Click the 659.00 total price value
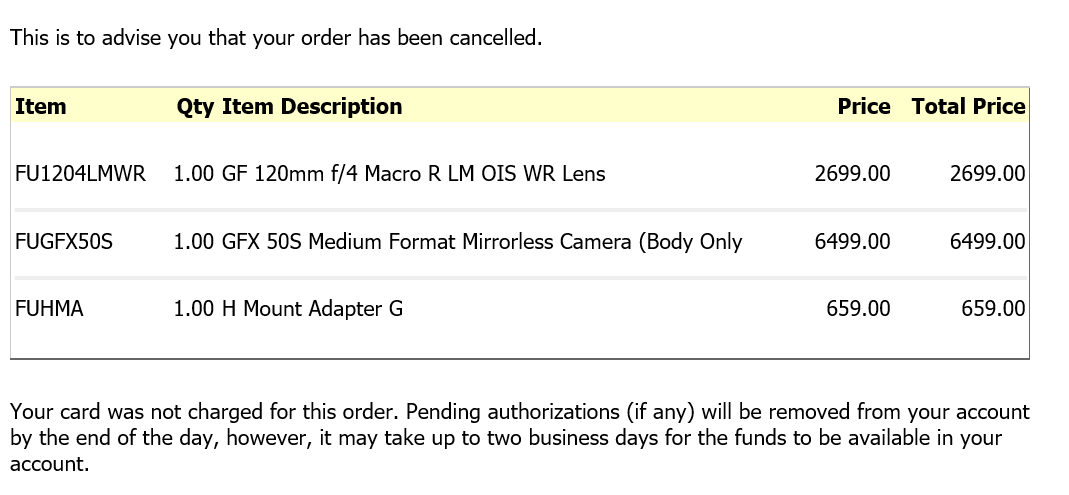The width and height of the screenshot is (1069, 495). 993,309
